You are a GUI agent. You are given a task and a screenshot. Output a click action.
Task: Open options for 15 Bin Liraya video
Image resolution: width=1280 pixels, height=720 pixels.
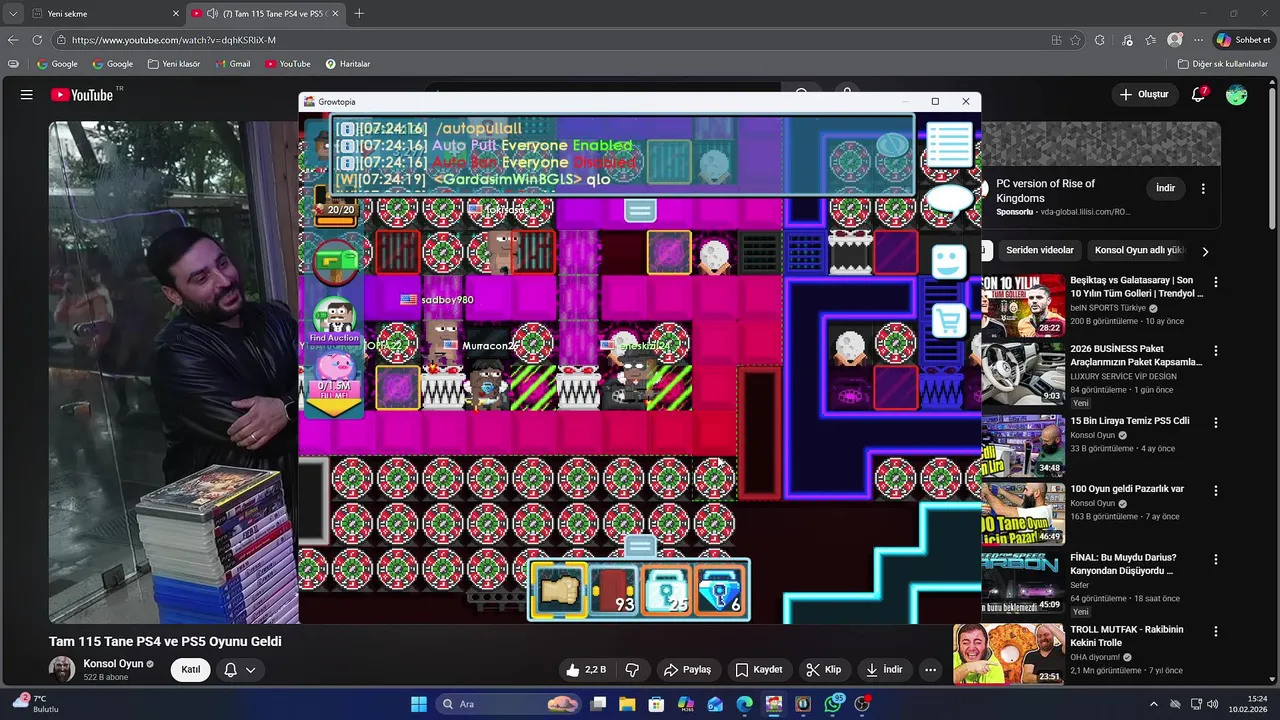(1216, 423)
